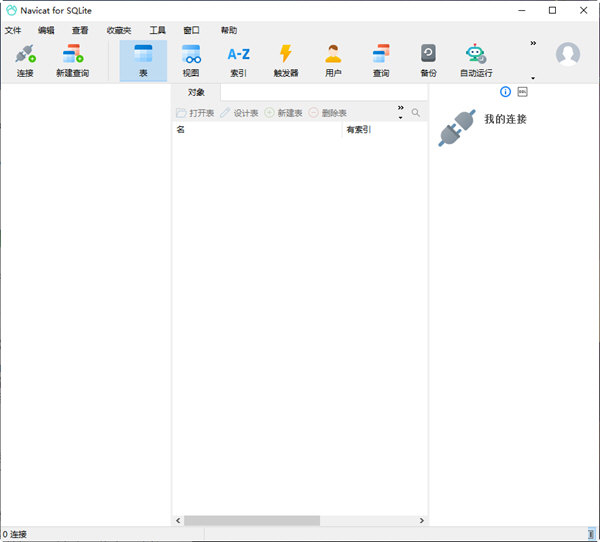Open the 索引 (Index) A-Z icon

tap(238, 61)
